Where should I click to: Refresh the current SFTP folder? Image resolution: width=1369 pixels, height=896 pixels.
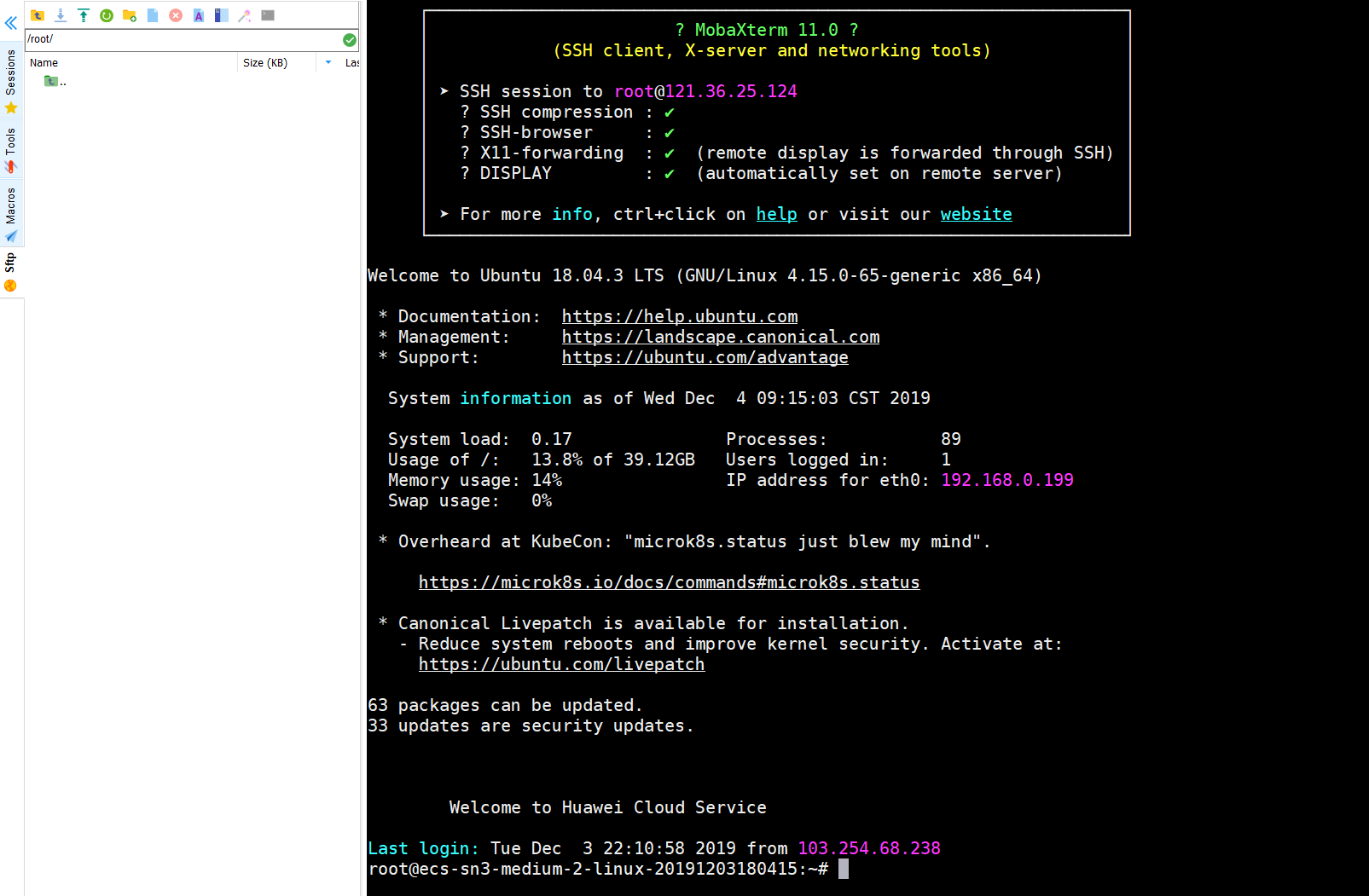[x=107, y=15]
